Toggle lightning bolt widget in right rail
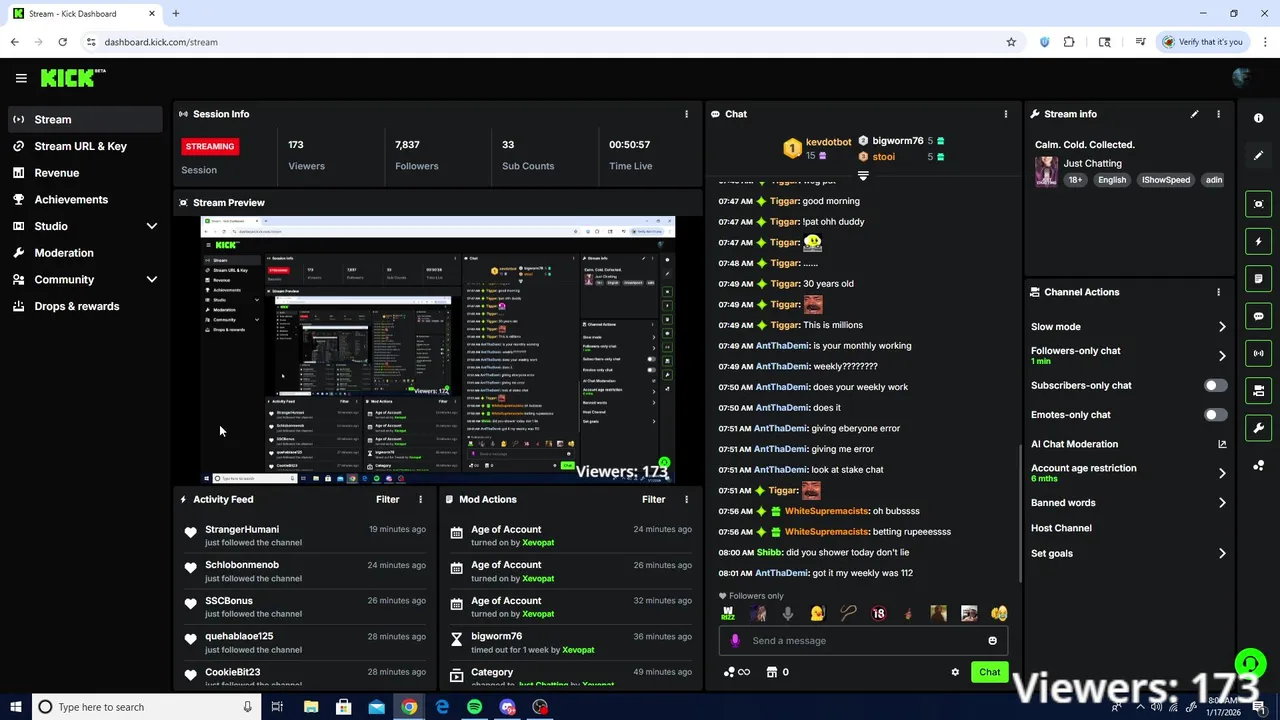The image size is (1280, 720). [x=1258, y=241]
